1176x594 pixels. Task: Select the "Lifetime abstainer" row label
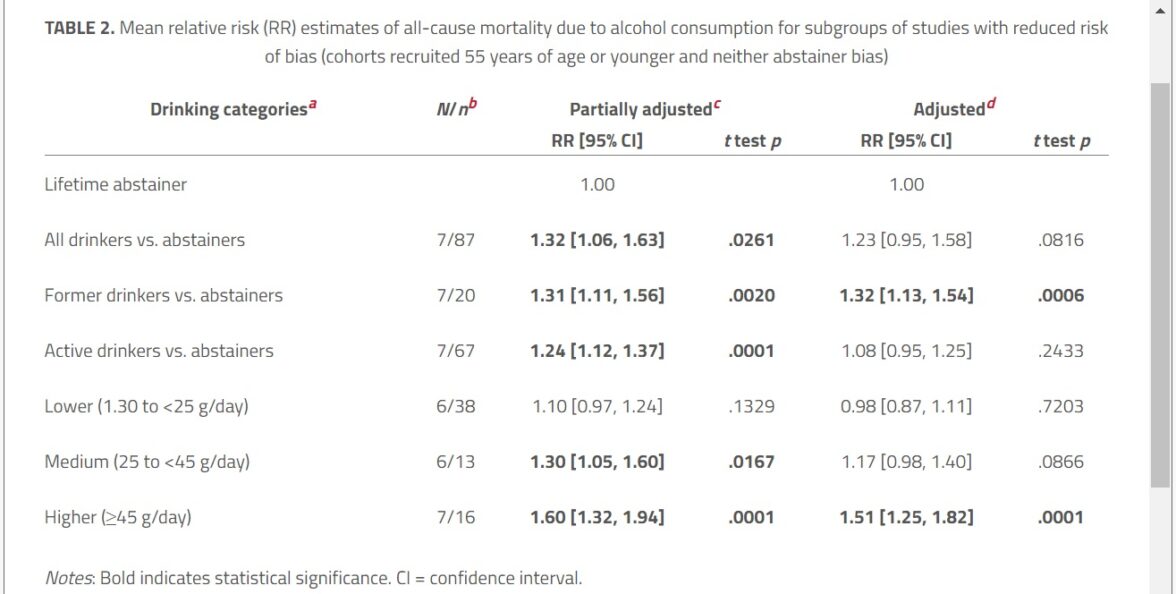point(115,184)
